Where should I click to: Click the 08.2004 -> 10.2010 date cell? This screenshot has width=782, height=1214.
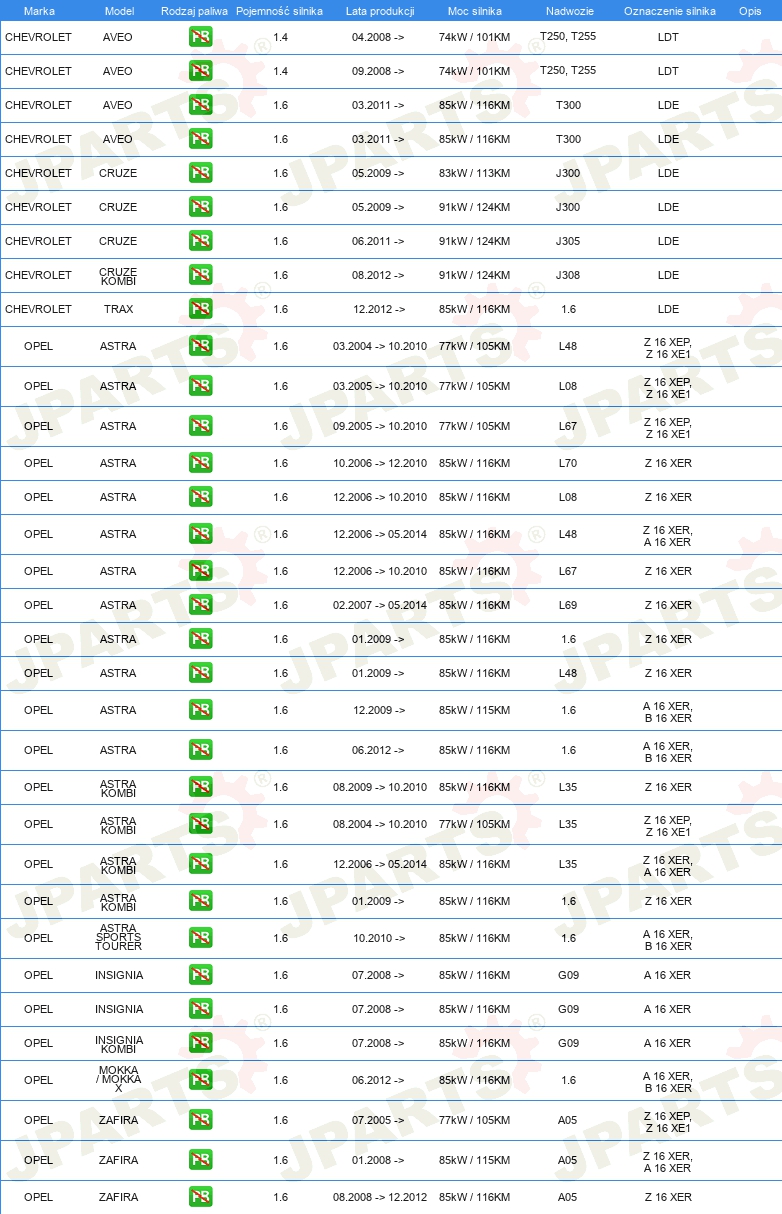[380, 824]
